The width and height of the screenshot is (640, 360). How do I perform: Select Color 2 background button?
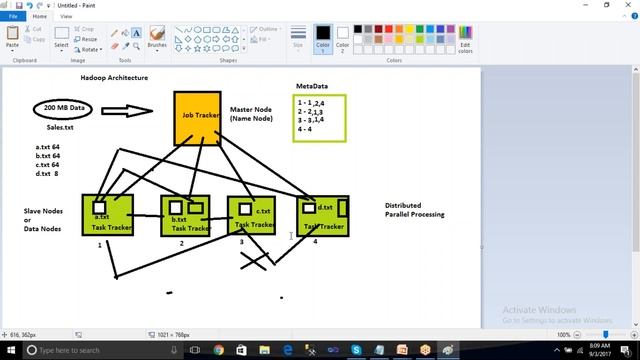pyautogui.click(x=342, y=39)
